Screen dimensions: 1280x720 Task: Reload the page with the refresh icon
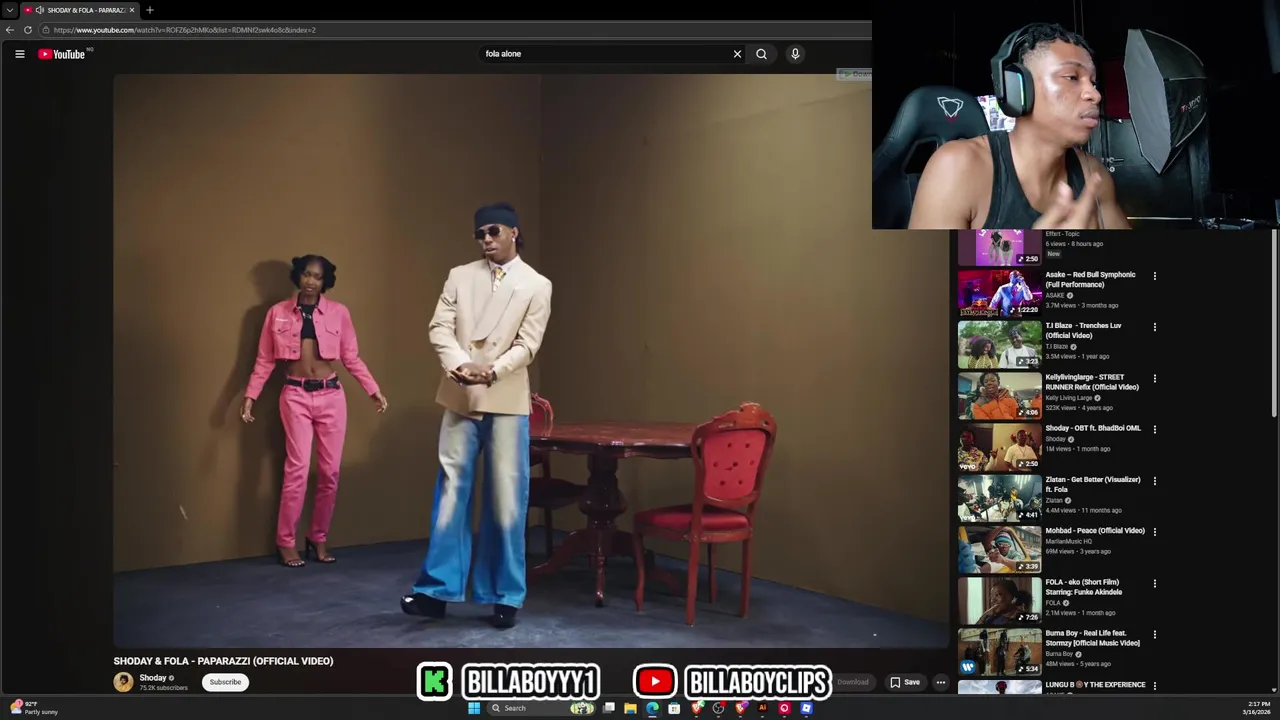pos(28,30)
